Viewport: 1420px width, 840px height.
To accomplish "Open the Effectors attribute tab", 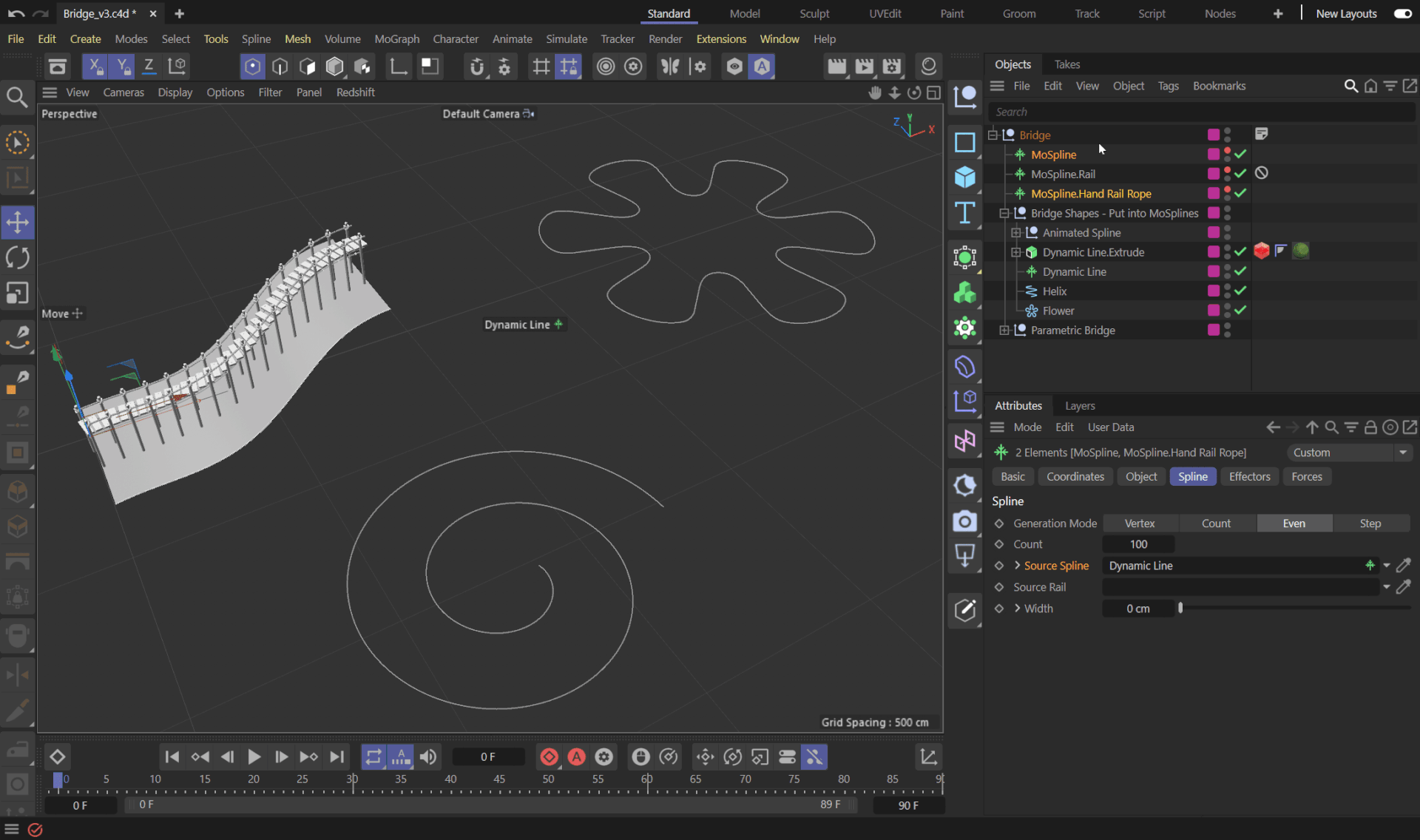I will click(x=1249, y=477).
